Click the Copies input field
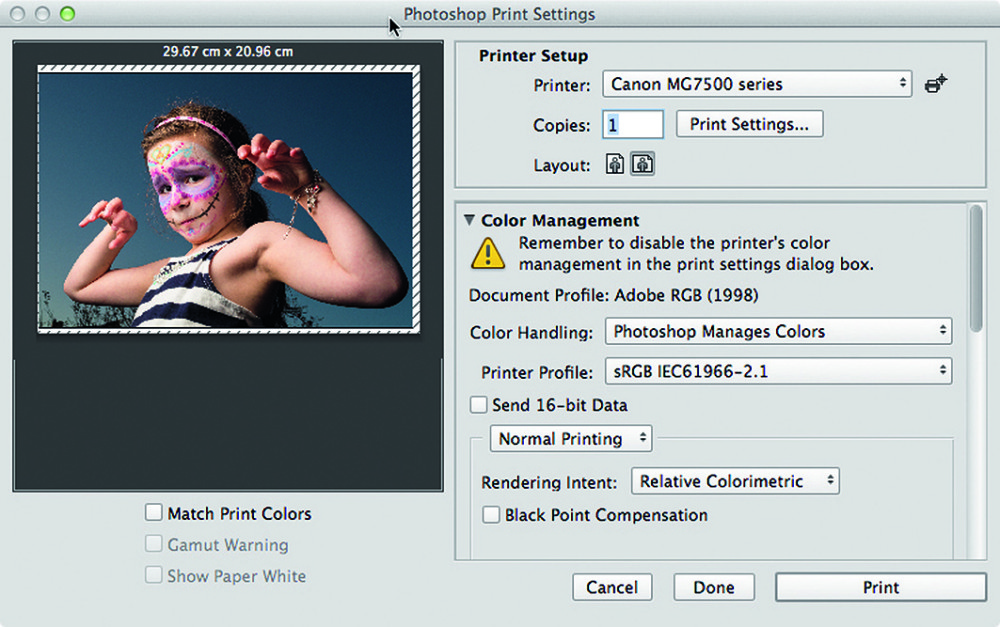Screen dimensions: 1000x627 point(633,124)
